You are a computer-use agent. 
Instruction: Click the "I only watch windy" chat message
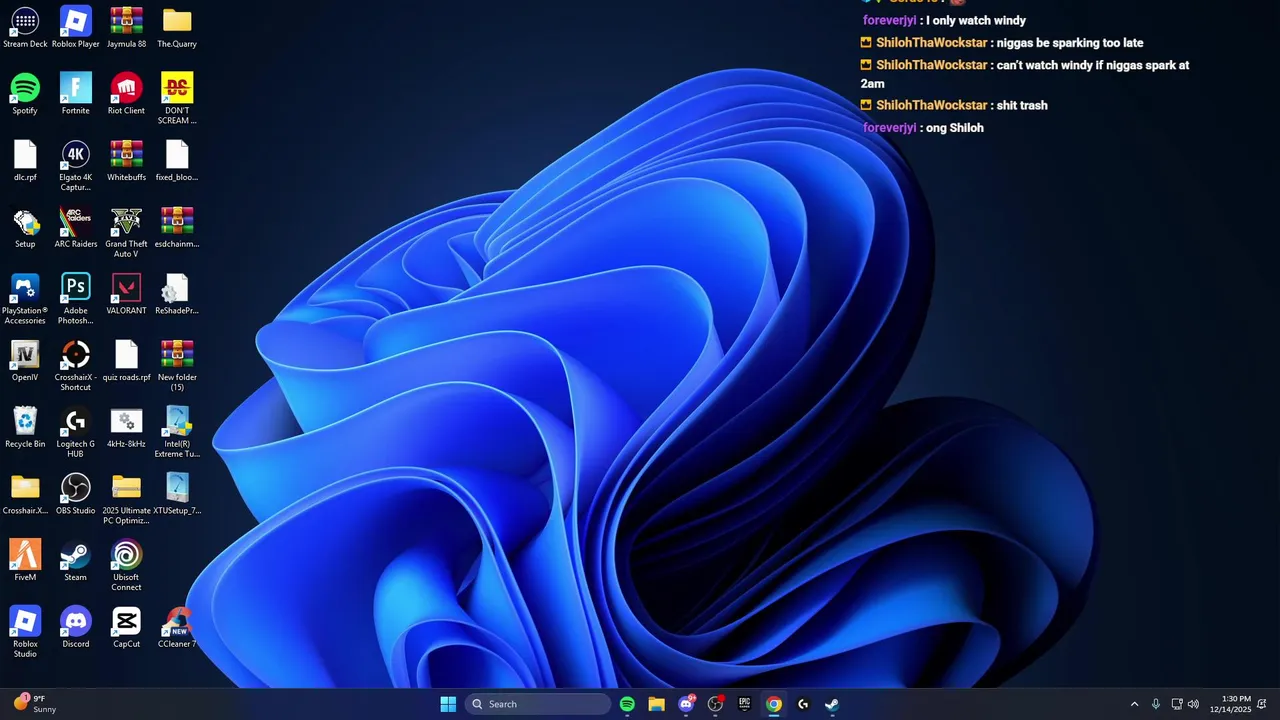click(944, 20)
